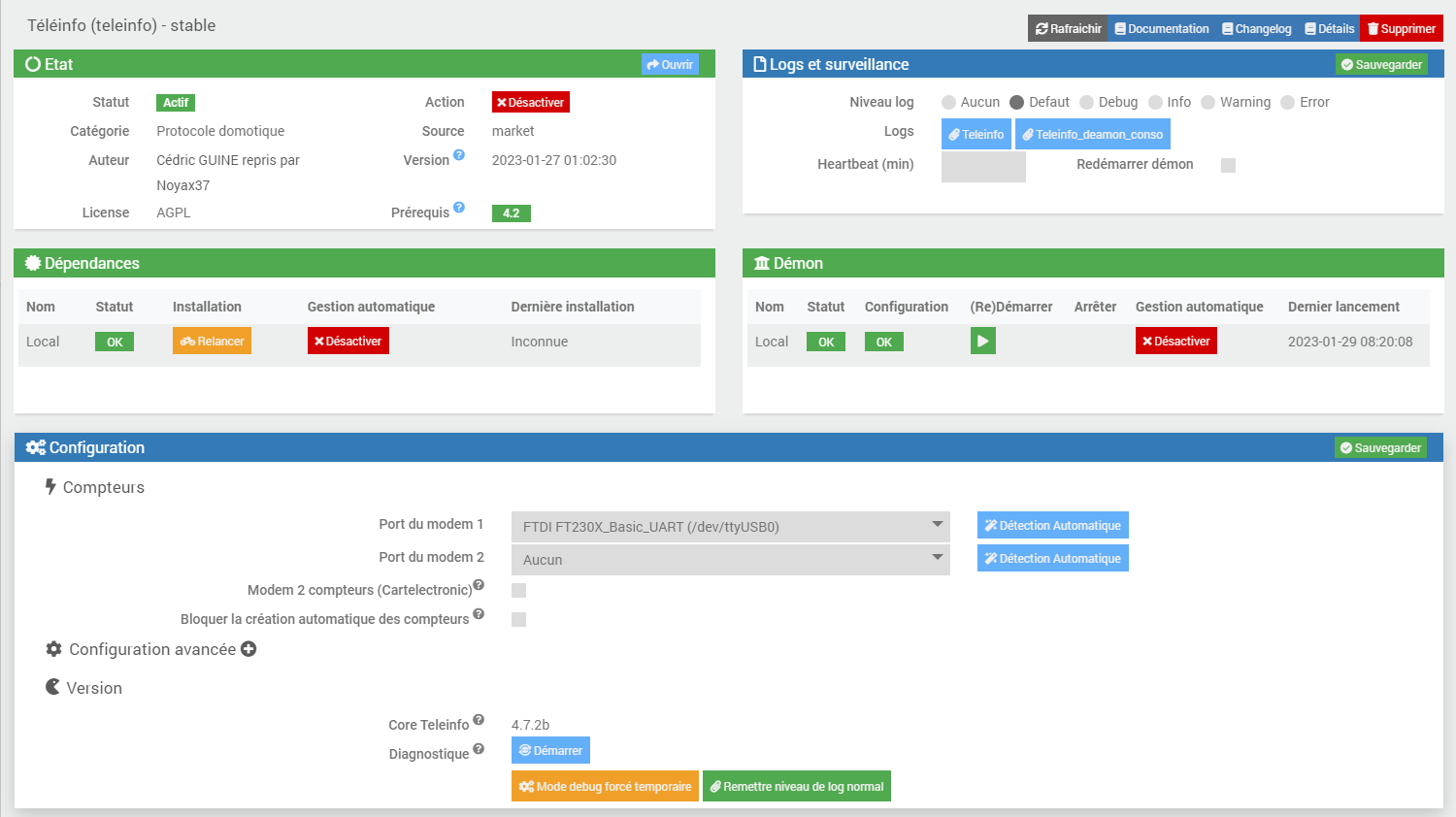Click the License value AGPL
The image size is (1456, 817).
(x=174, y=212)
